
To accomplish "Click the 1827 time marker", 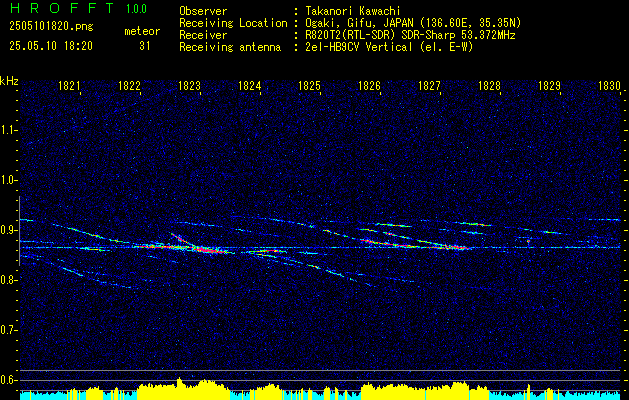I will point(429,85).
